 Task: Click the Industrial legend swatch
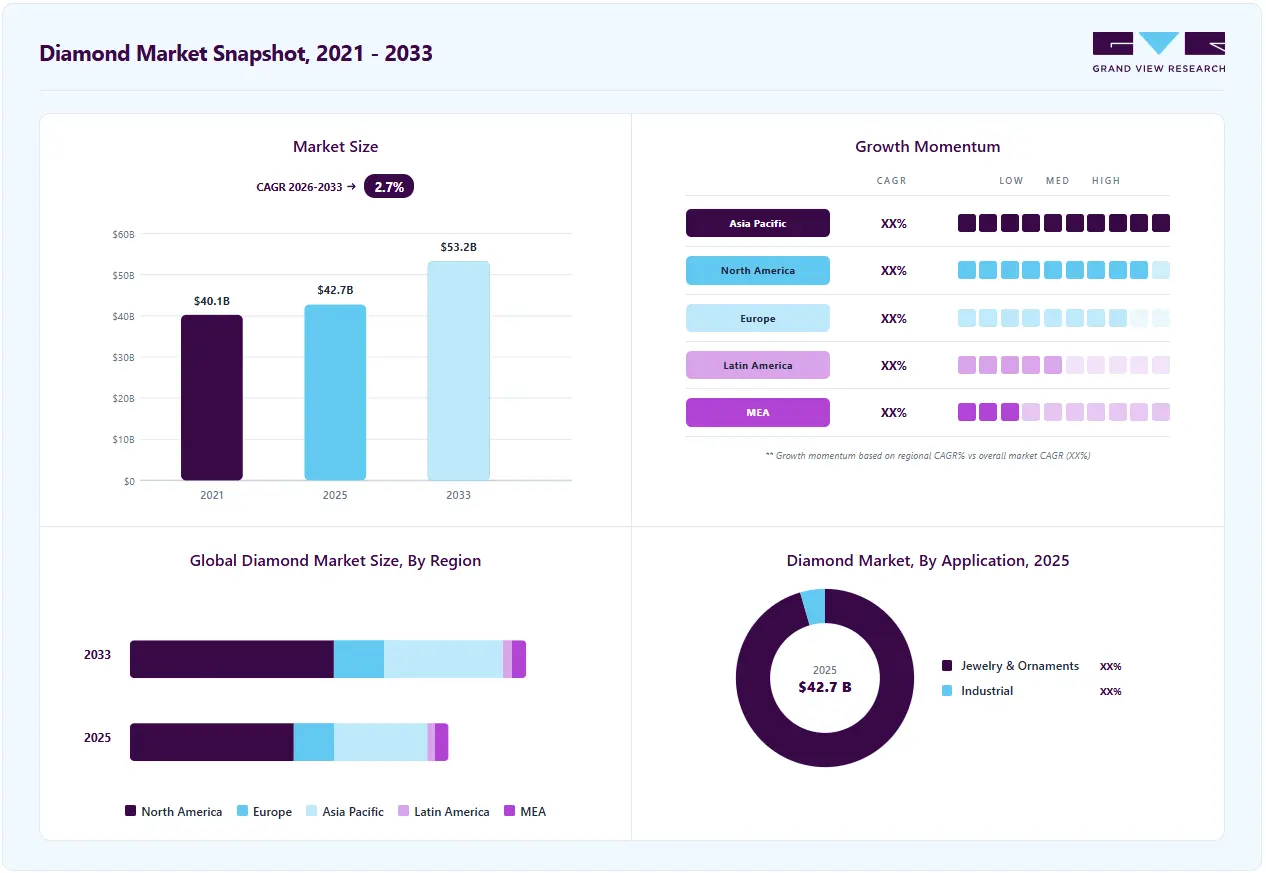click(947, 691)
